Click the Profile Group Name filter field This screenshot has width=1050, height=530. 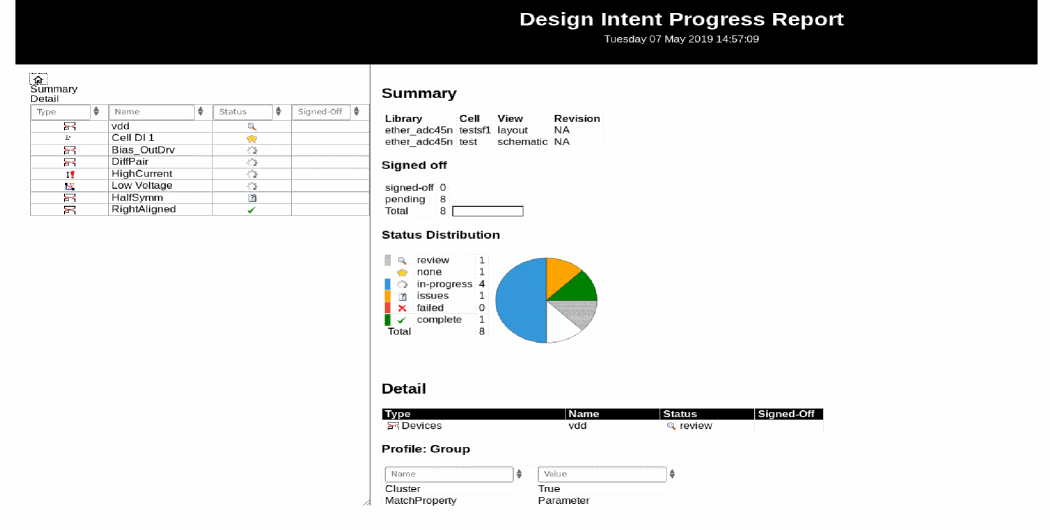448,474
